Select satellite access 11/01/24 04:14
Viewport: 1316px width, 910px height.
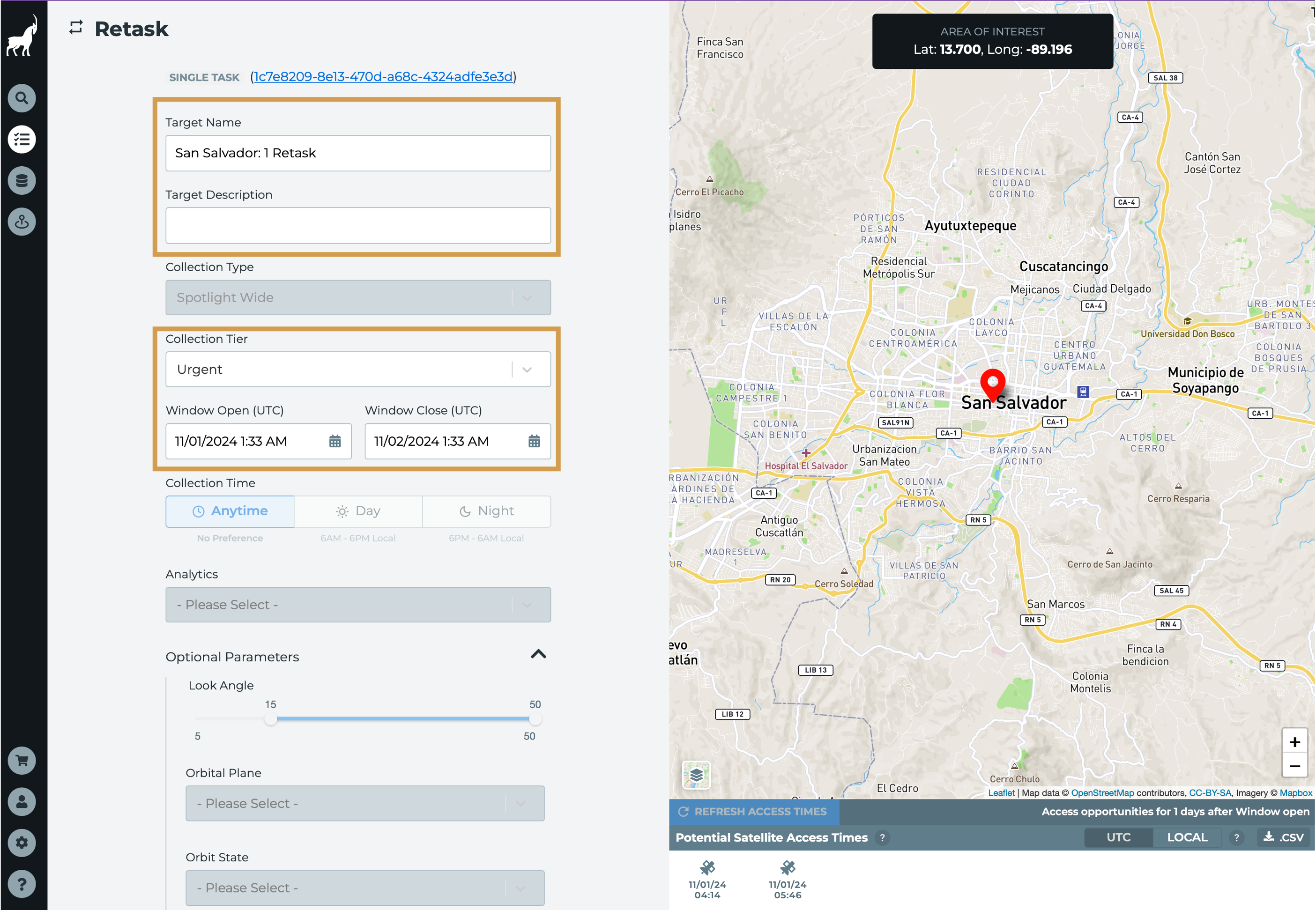[x=707, y=880]
